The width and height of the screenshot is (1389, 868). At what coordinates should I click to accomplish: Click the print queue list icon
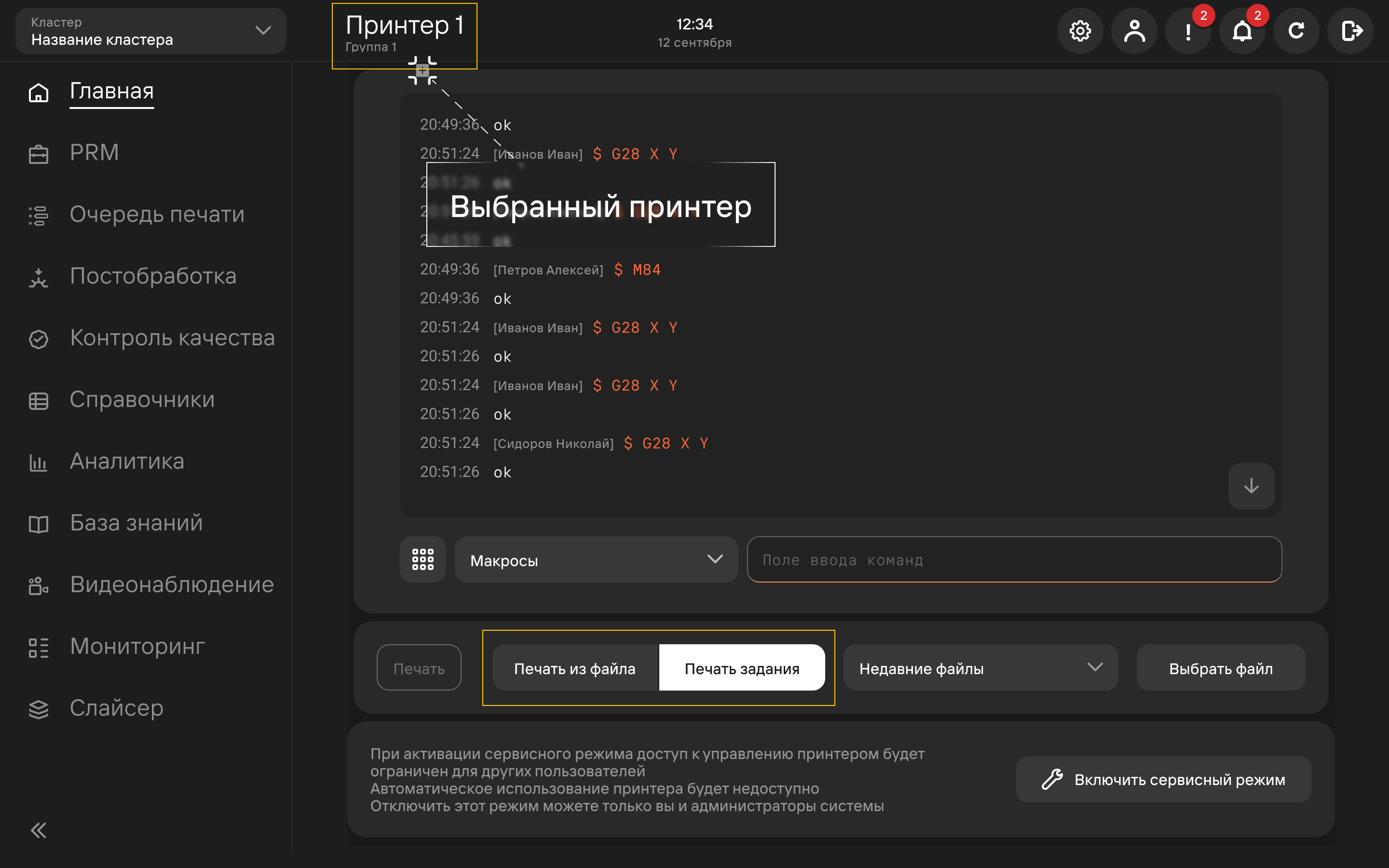(x=39, y=216)
